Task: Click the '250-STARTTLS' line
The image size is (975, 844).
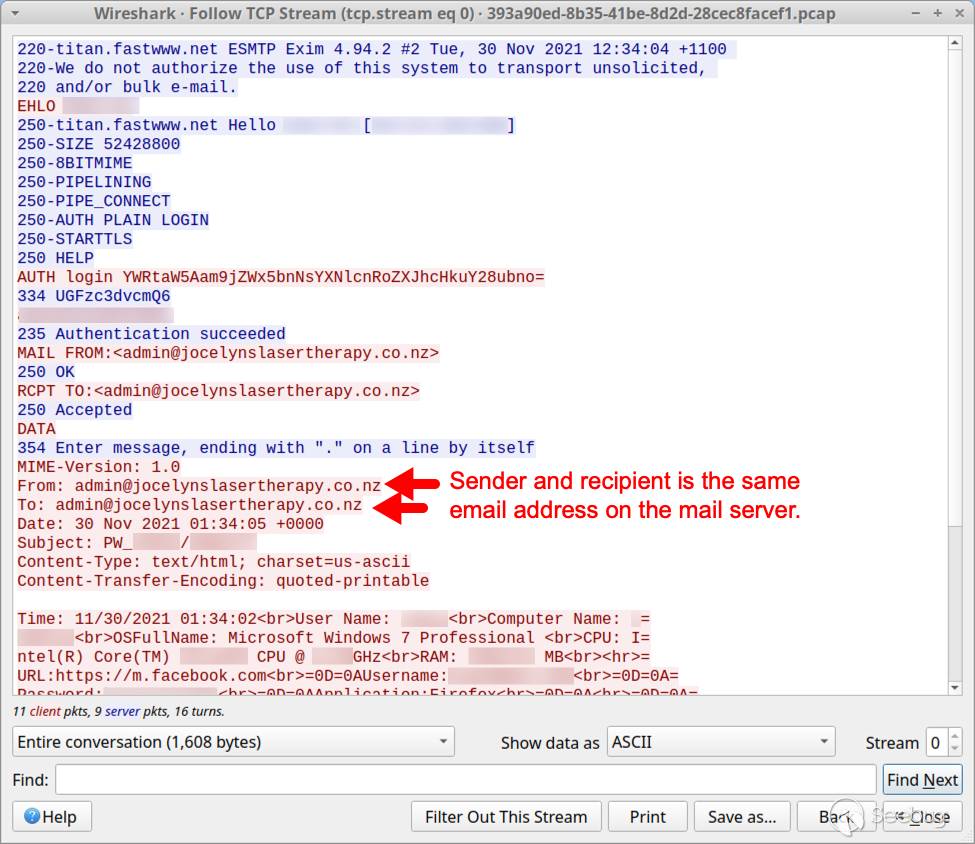Action: pos(75,239)
